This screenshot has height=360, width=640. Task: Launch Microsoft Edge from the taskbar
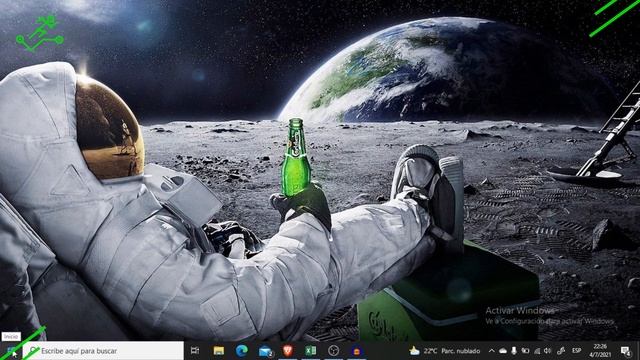[242, 351]
